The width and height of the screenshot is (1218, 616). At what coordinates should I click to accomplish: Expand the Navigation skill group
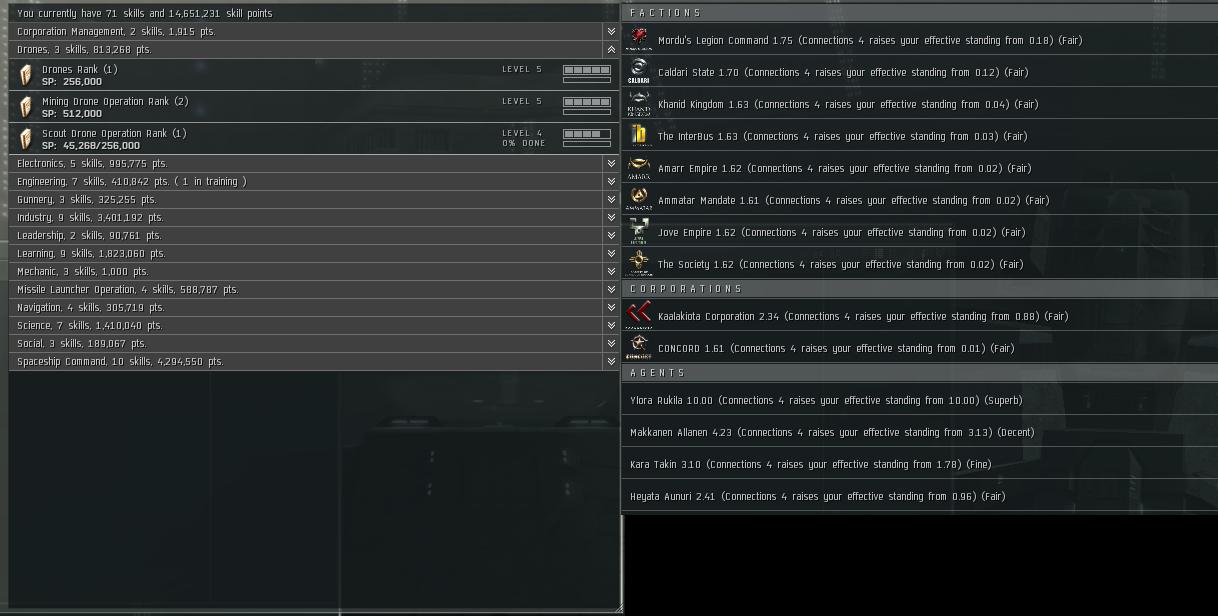pyautogui.click(x=611, y=308)
